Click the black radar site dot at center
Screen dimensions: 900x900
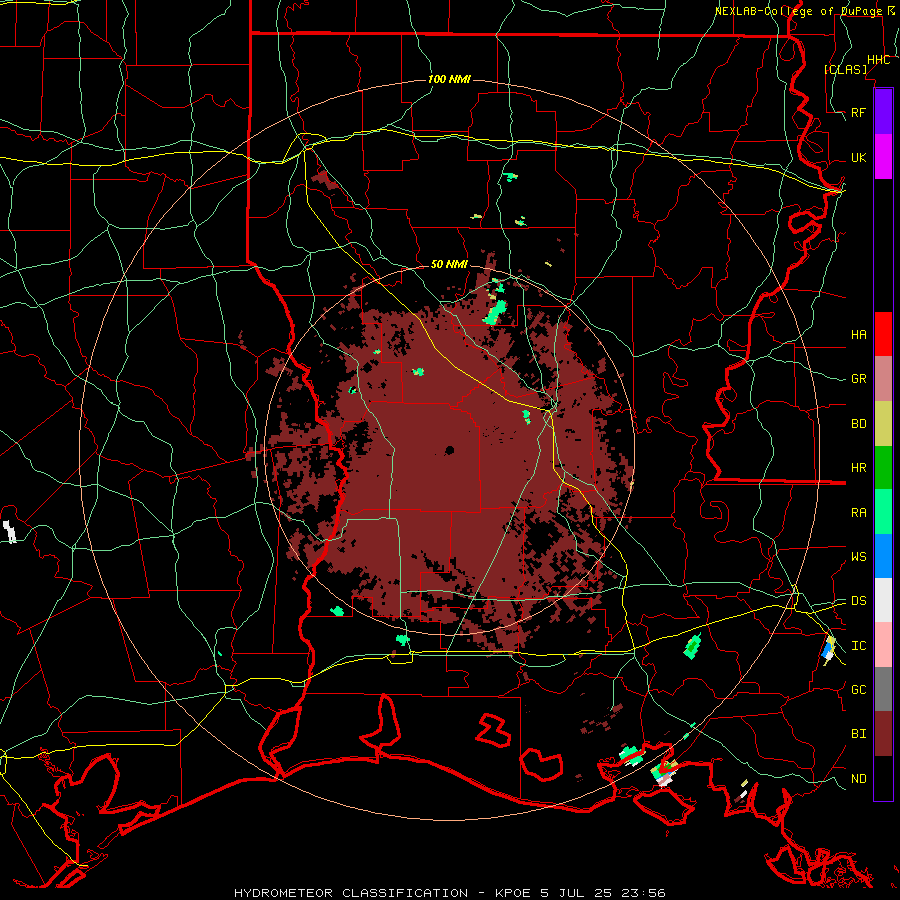pos(449,450)
